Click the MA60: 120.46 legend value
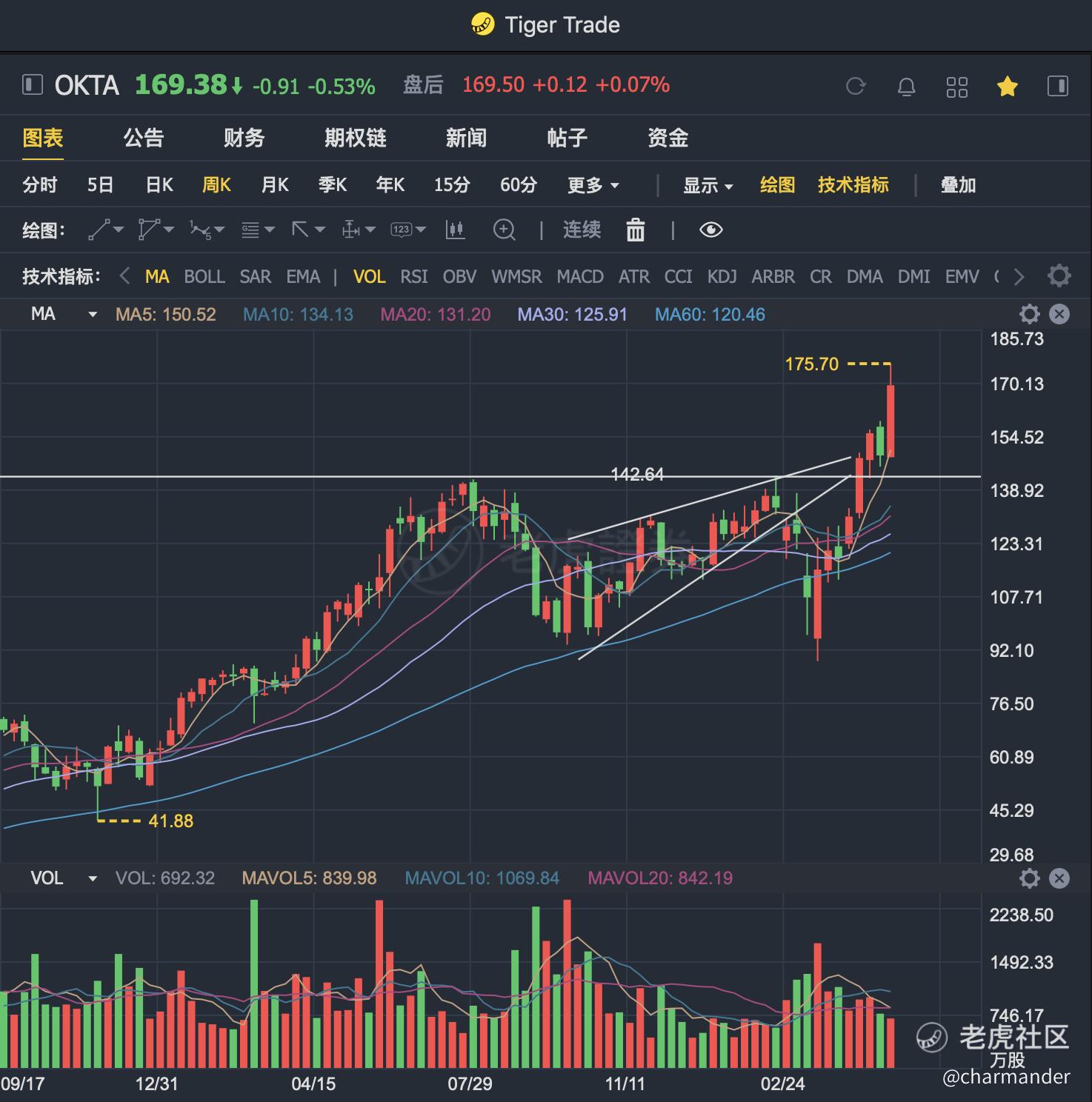 point(710,315)
